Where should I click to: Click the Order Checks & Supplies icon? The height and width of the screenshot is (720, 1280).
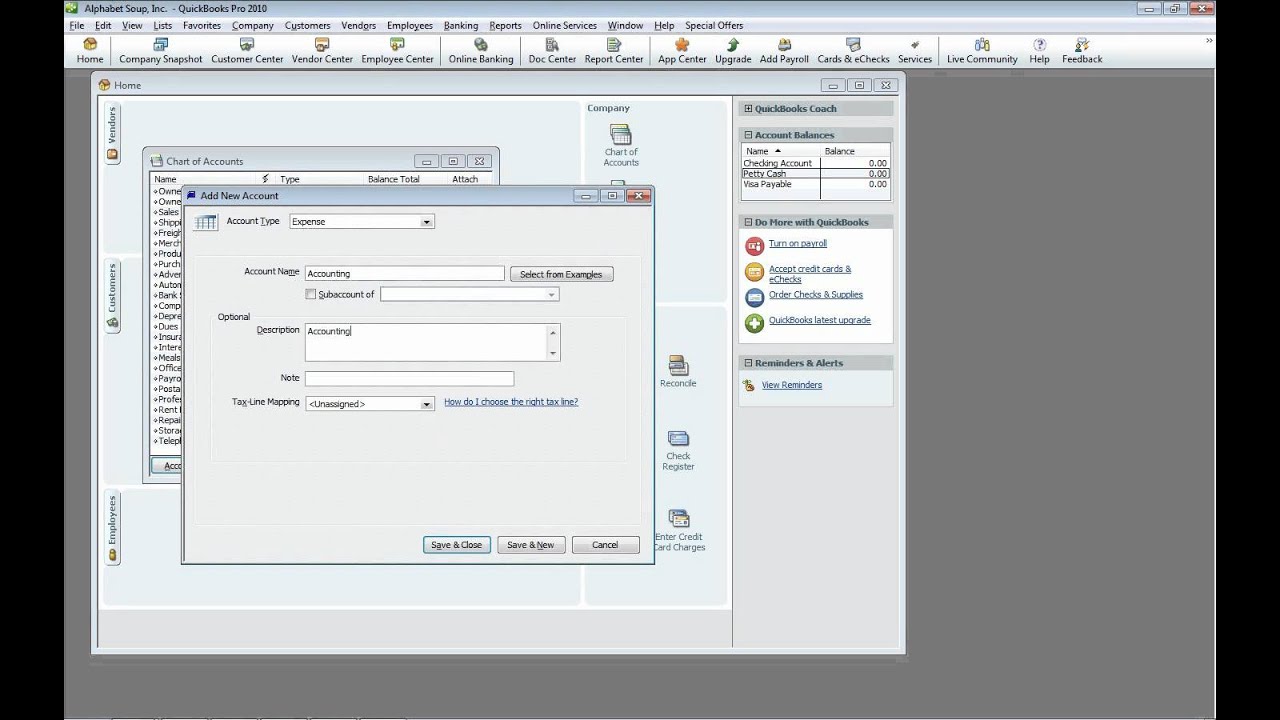(x=754, y=297)
